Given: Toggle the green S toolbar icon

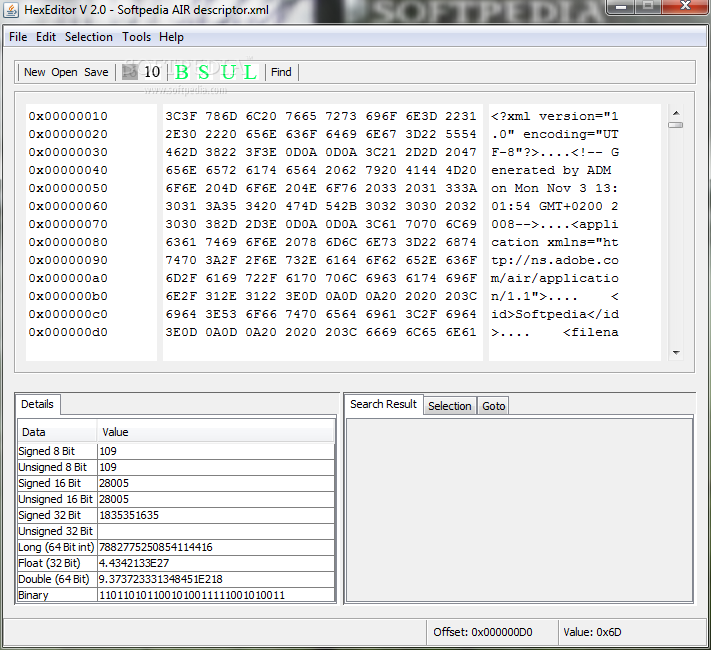Looking at the screenshot, I should click(x=204, y=72).
